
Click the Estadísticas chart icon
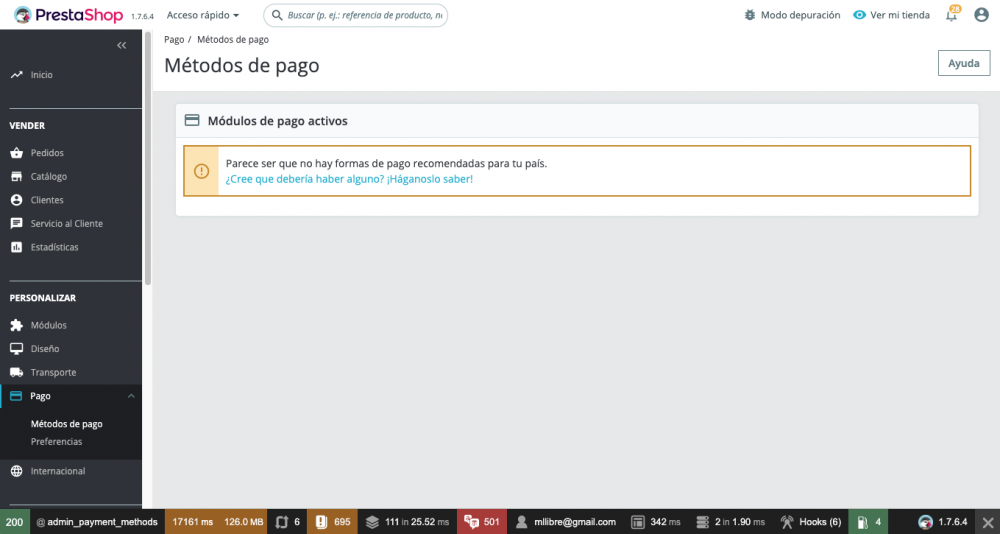tap(17, 247)
